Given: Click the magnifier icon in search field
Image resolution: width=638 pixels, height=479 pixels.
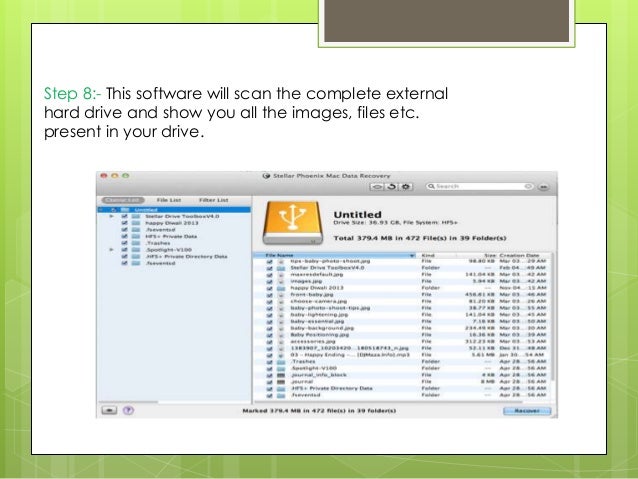Looking at the screenshot, I should (431, 186).
